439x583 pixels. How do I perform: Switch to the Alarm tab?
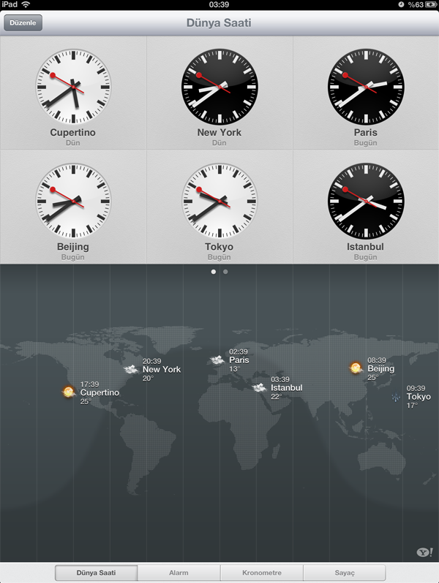pos(179,573)
